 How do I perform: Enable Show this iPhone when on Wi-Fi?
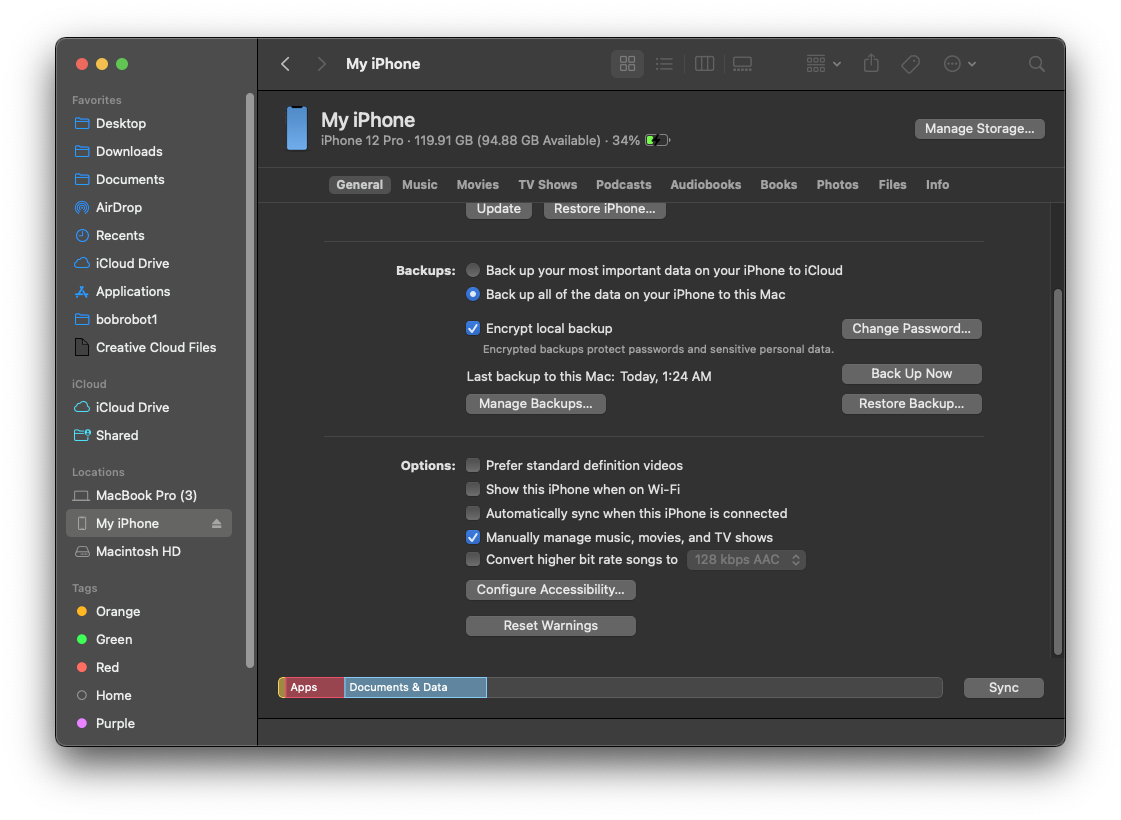click(x=474, y=490)
